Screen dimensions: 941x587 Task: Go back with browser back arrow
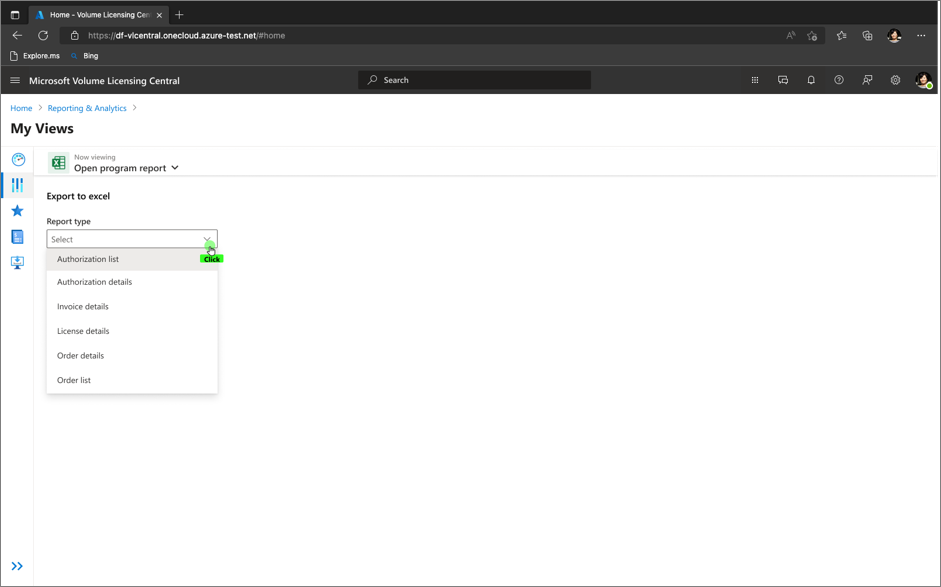click(x=17, y=35)
